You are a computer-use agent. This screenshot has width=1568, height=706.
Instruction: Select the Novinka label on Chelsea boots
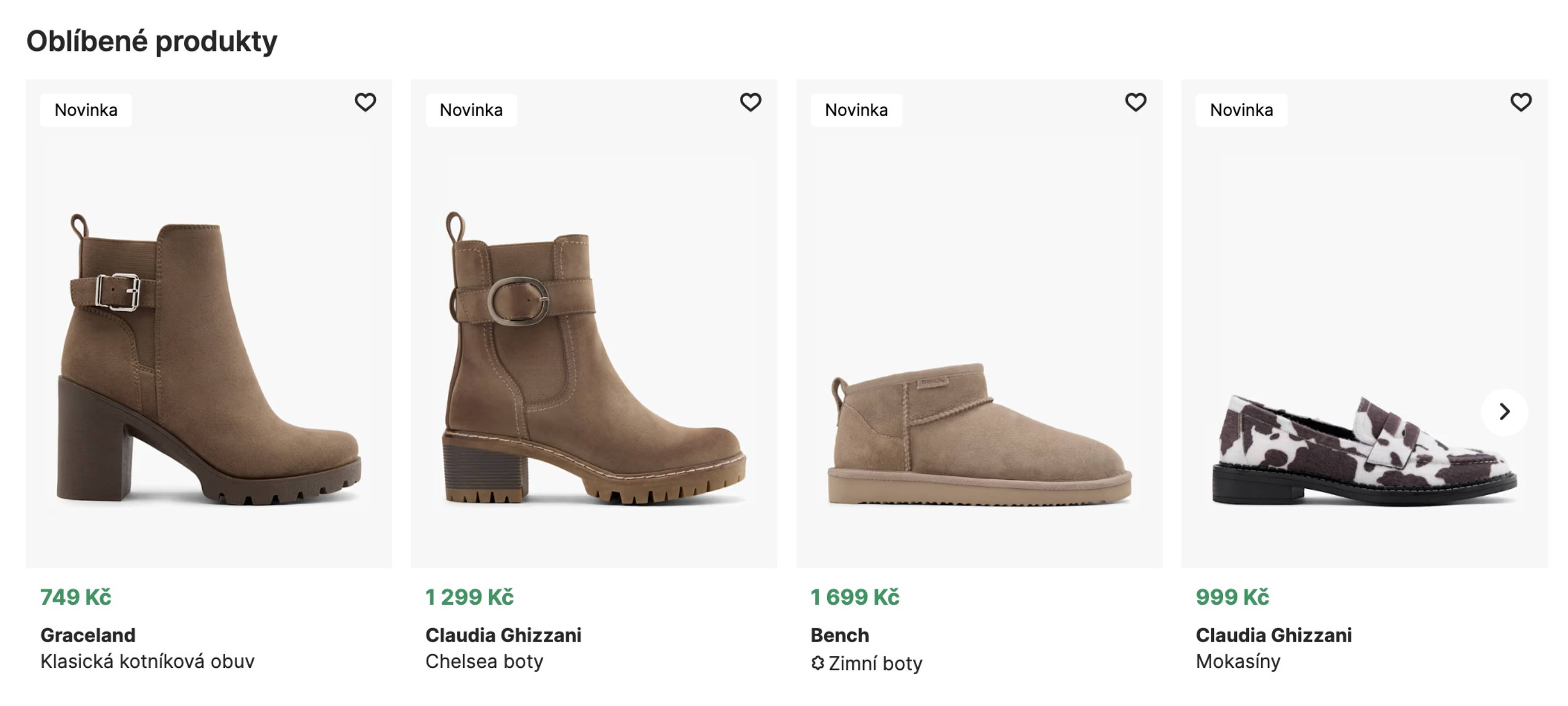(x=471, y=109)
